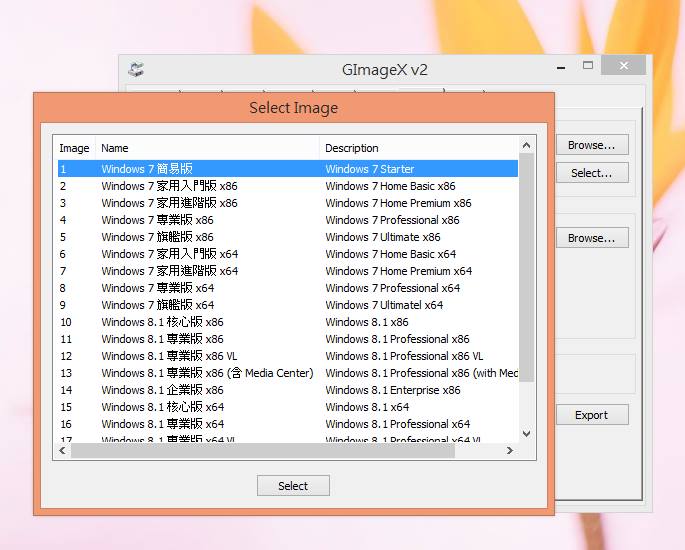Click the horizontal scrollbar thumb

(263, 450)
